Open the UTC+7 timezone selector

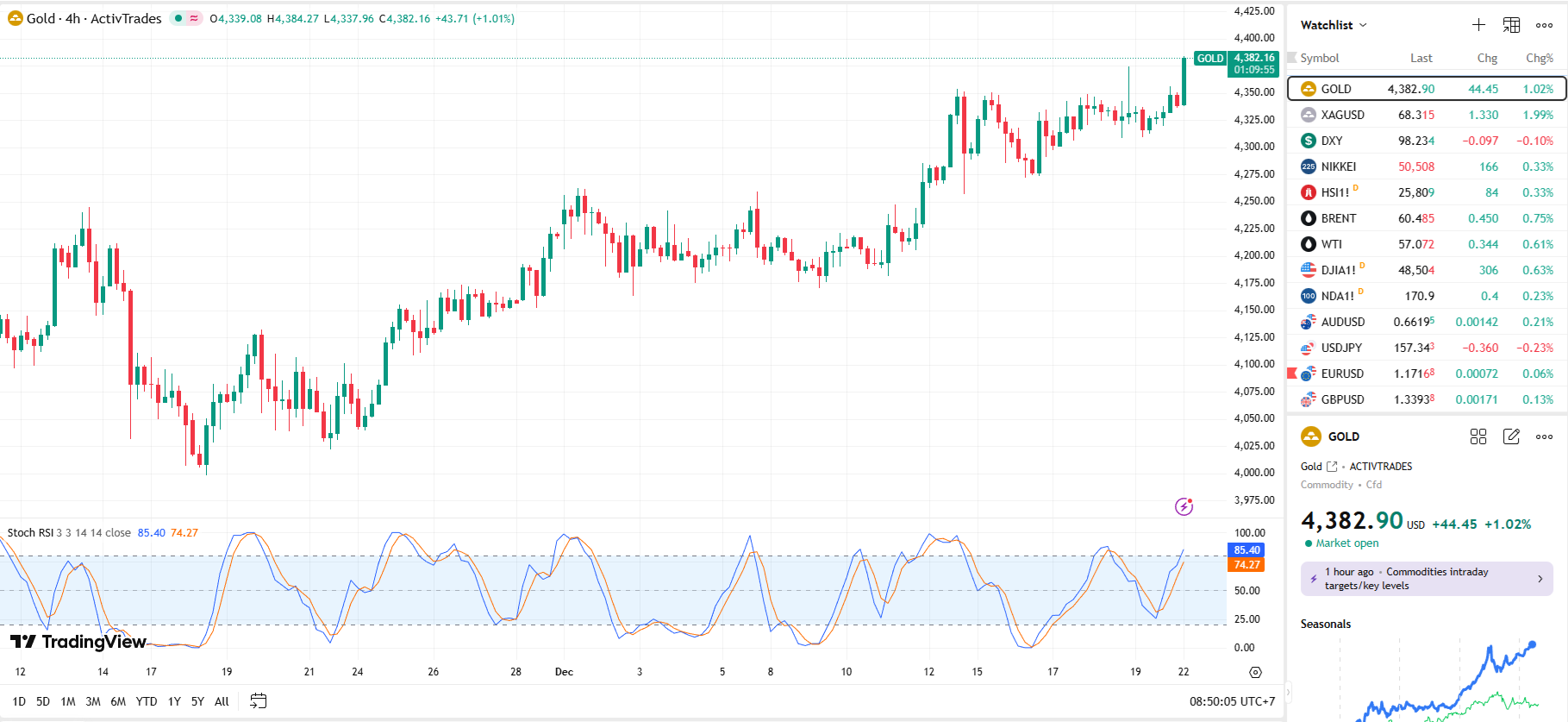1232,701
